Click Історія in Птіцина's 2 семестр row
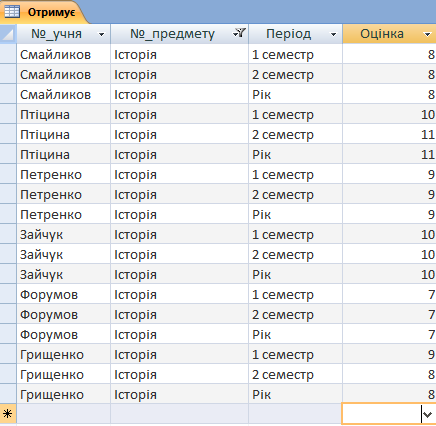This screenshot has height=426, width=436. coord(135,135)
